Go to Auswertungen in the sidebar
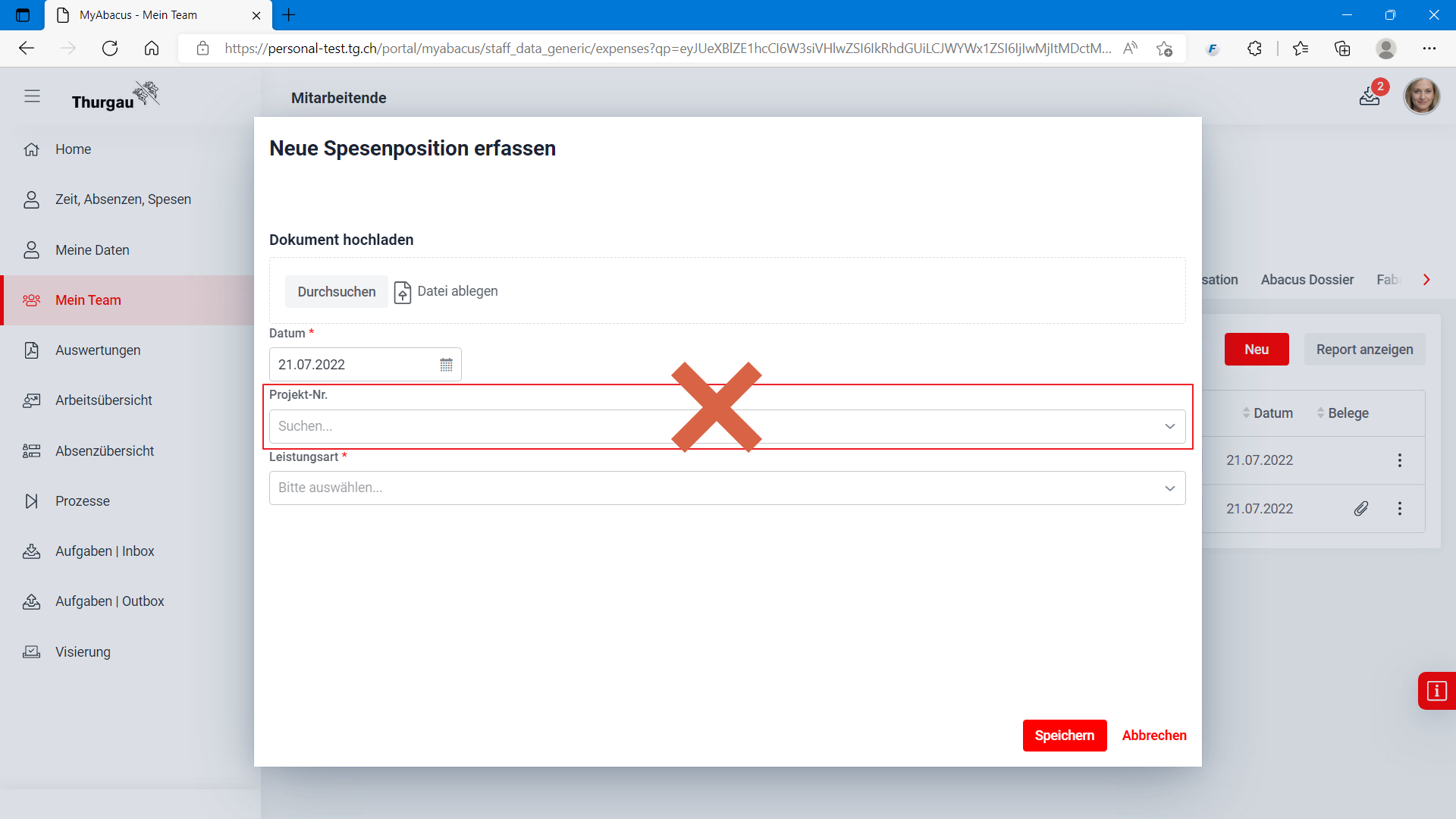1456x819 pixels. click(98, 350)
